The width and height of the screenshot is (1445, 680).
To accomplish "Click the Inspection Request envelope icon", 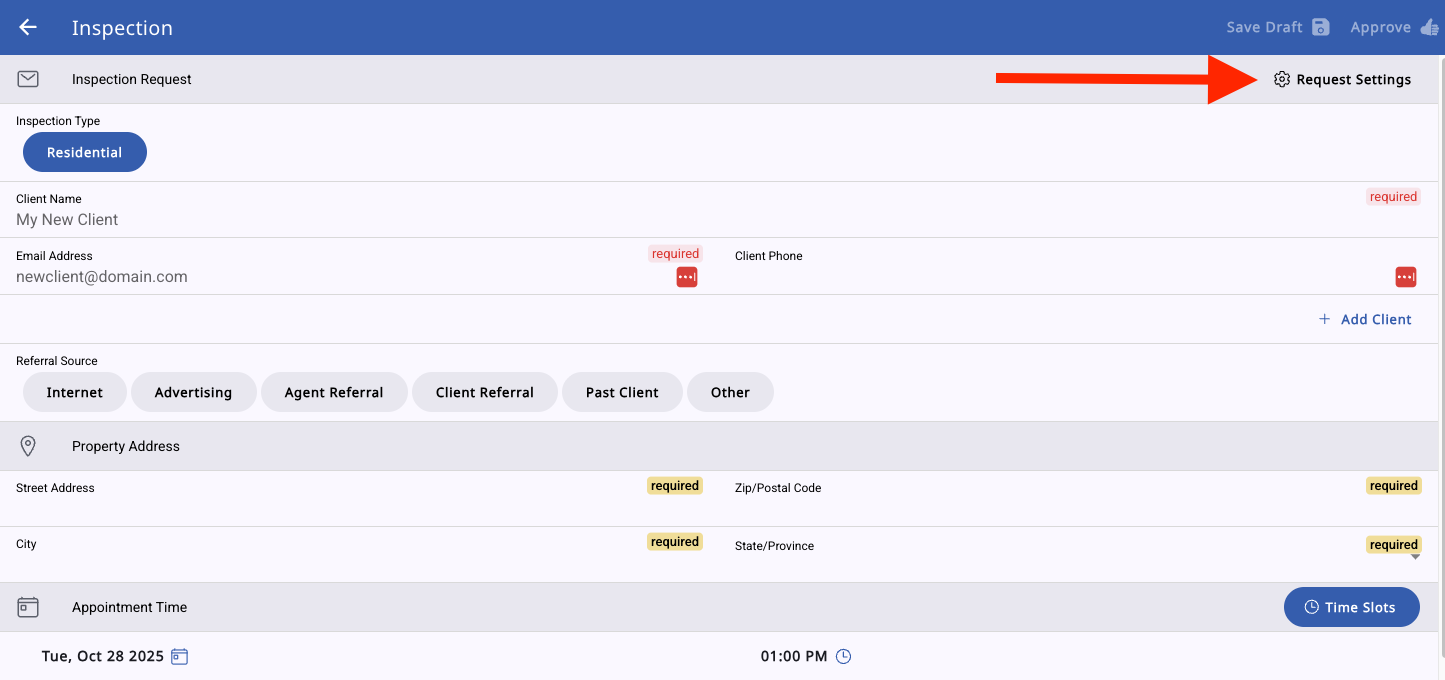I will tap(28, 79).
